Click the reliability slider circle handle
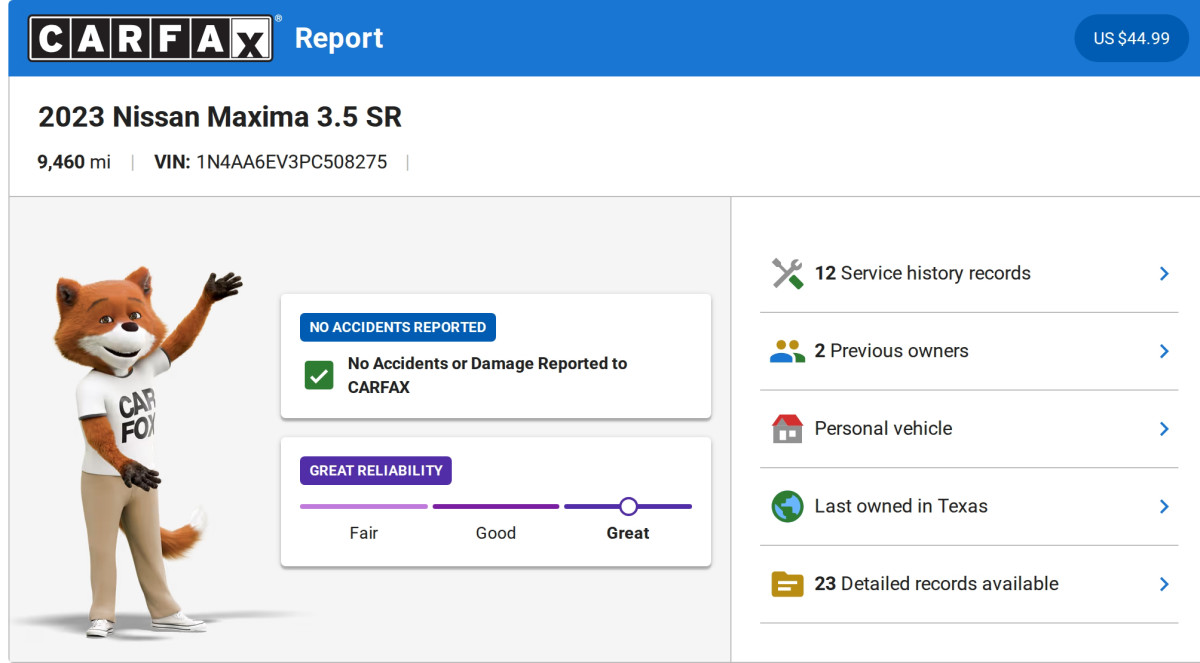 [628, 506]
